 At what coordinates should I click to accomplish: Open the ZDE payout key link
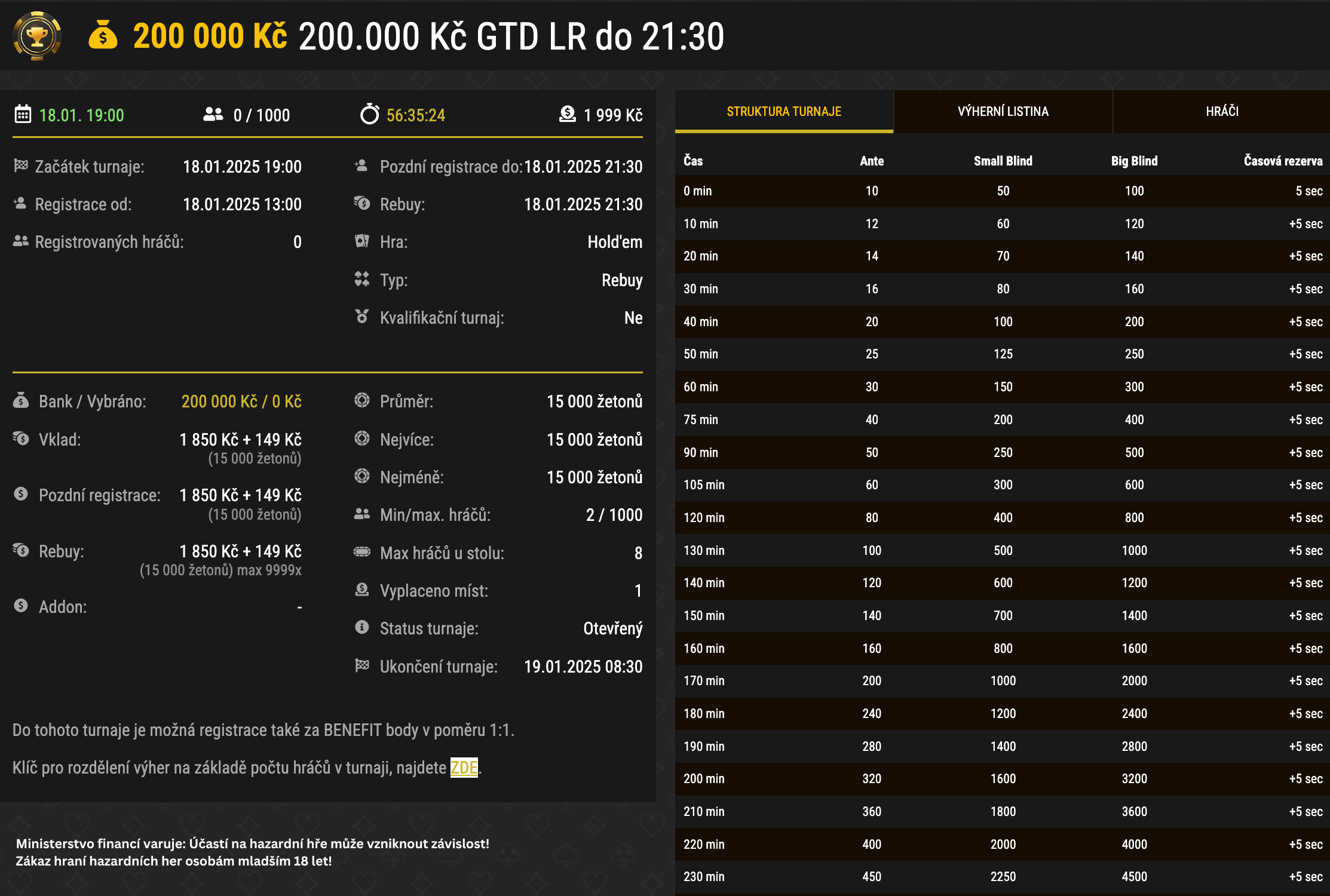click(464, 768)
